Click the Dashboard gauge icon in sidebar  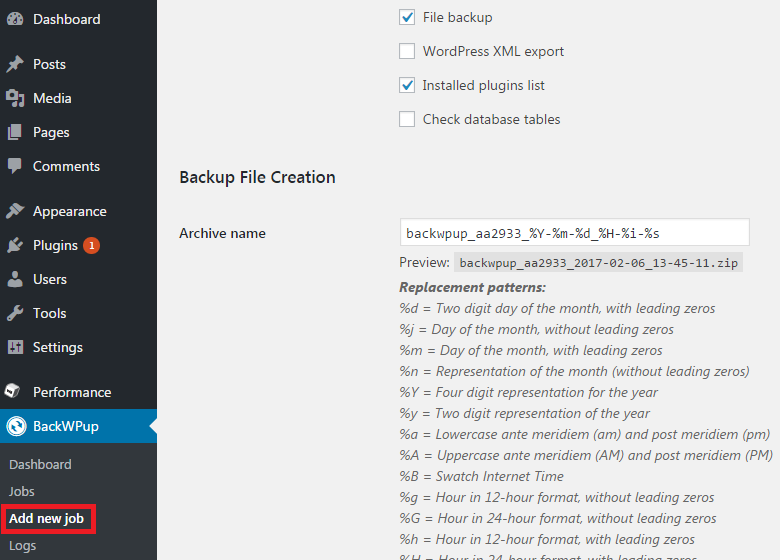(x=15, y=19)
